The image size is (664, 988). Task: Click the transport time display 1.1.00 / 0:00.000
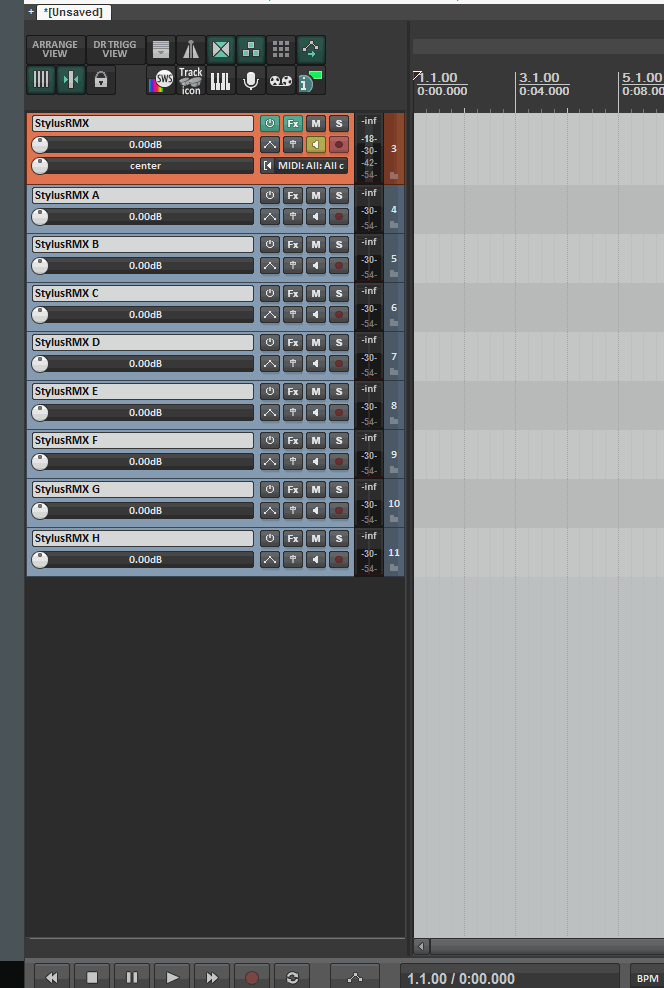point(461,979)
